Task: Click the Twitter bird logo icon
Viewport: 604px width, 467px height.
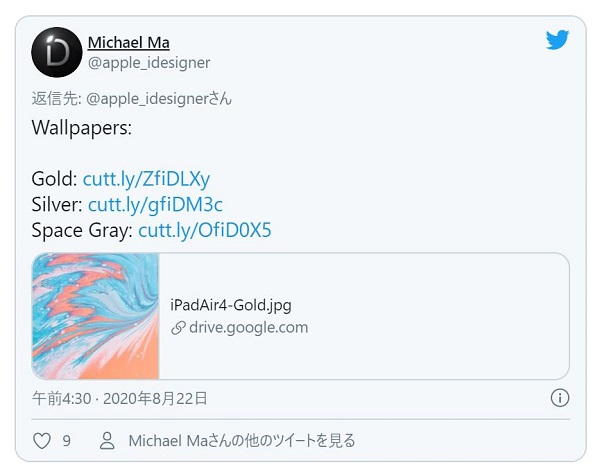Action: pyautogui.click(x=557, y=40)
